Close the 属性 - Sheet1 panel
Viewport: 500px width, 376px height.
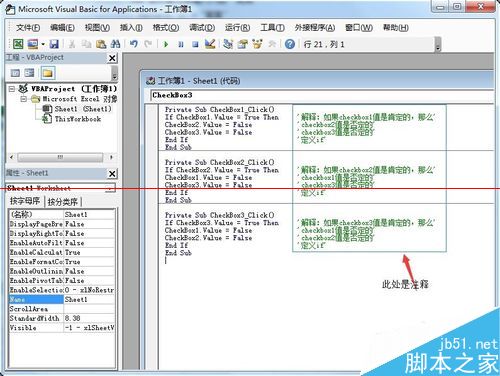[112, 173]
